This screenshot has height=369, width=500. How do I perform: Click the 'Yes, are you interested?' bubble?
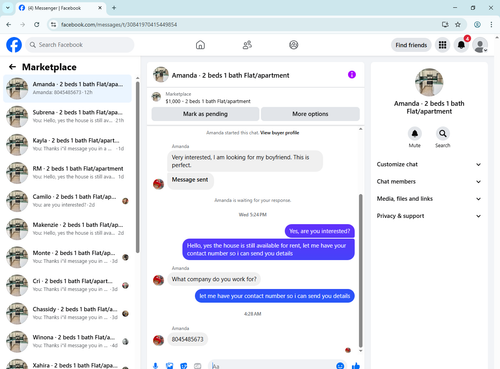320,231
